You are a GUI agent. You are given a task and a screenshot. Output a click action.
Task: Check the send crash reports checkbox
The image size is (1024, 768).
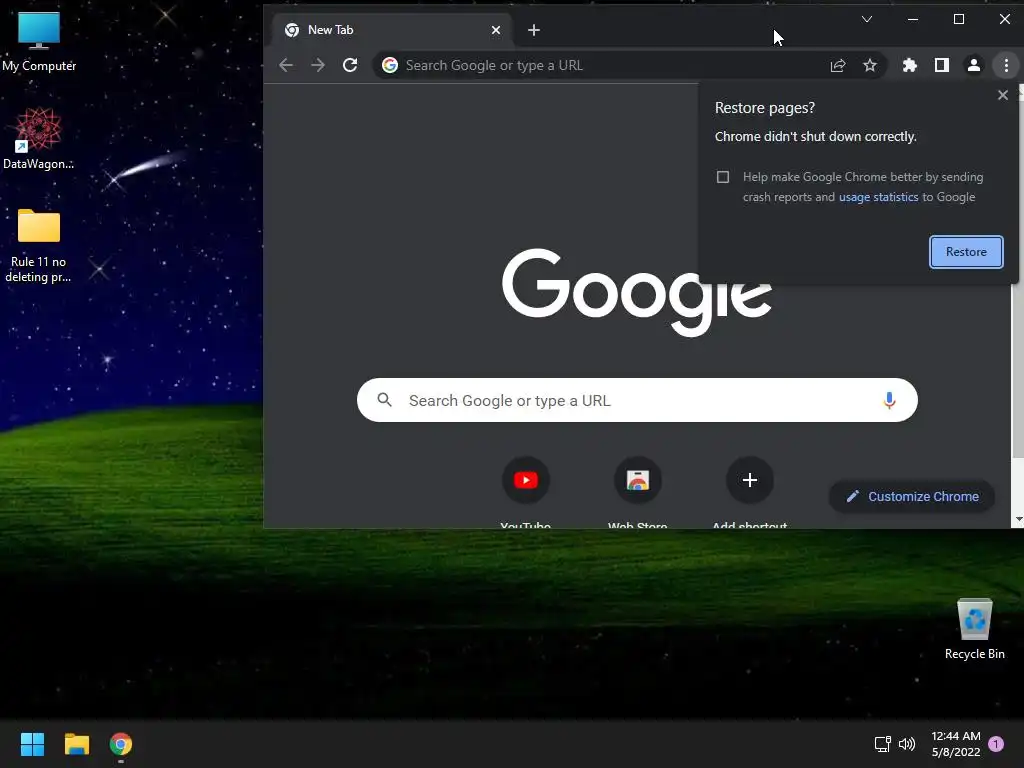pyautogui.click(x=722, y=177)
